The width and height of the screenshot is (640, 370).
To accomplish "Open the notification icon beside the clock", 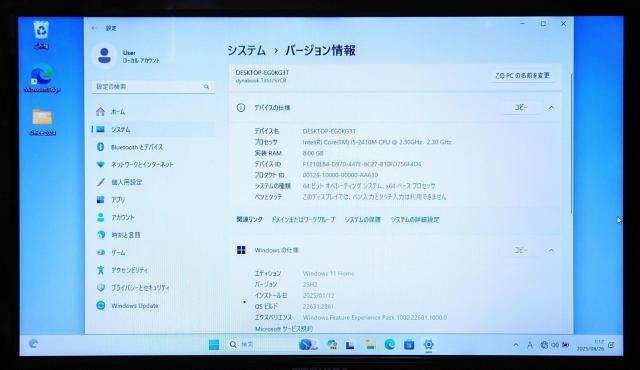I will (611, 345).
